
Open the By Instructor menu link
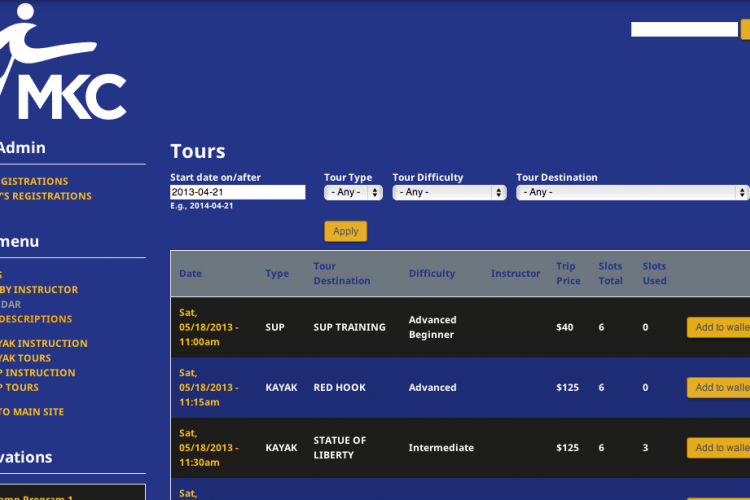[39, 290]
